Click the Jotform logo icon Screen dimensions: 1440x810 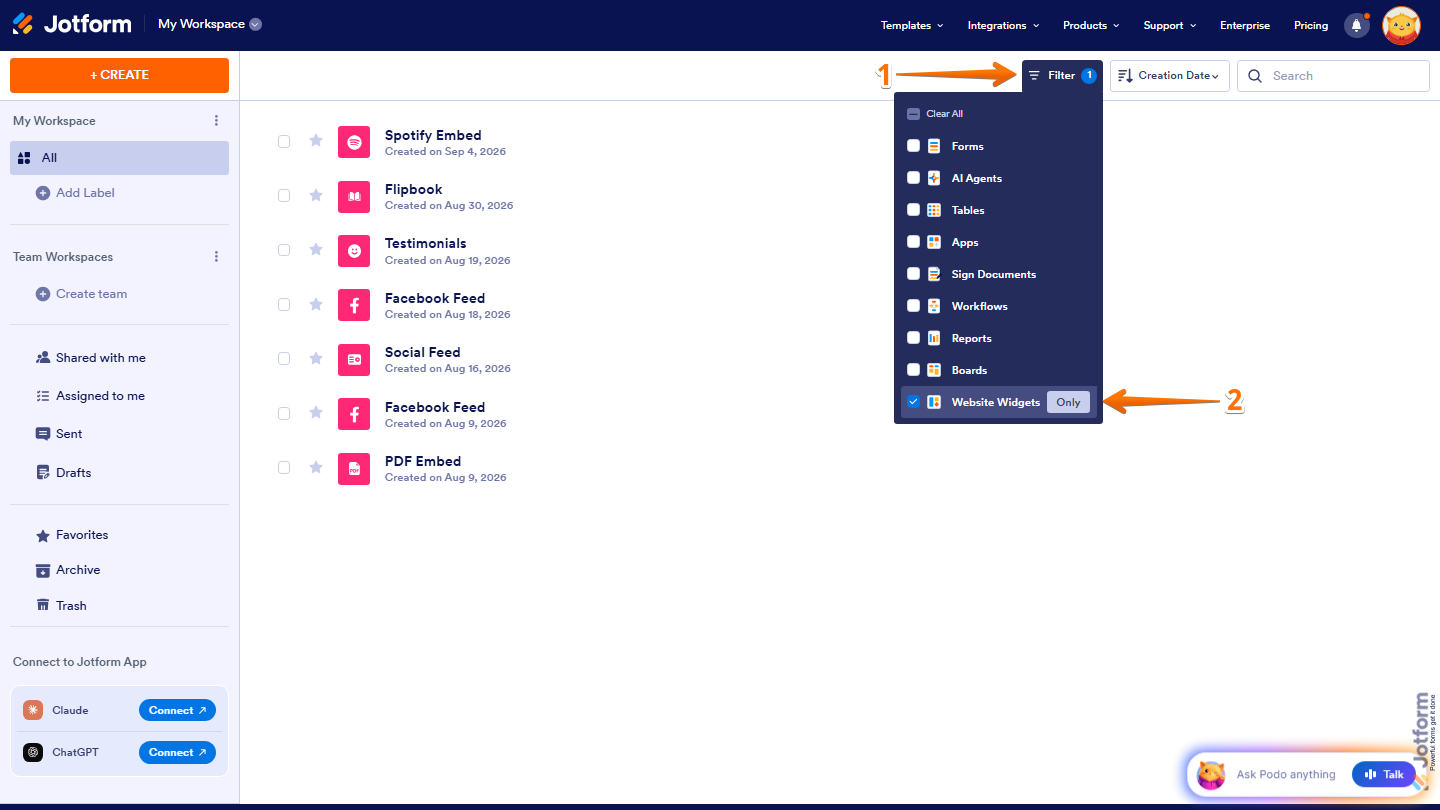click(x=23, y=24)
